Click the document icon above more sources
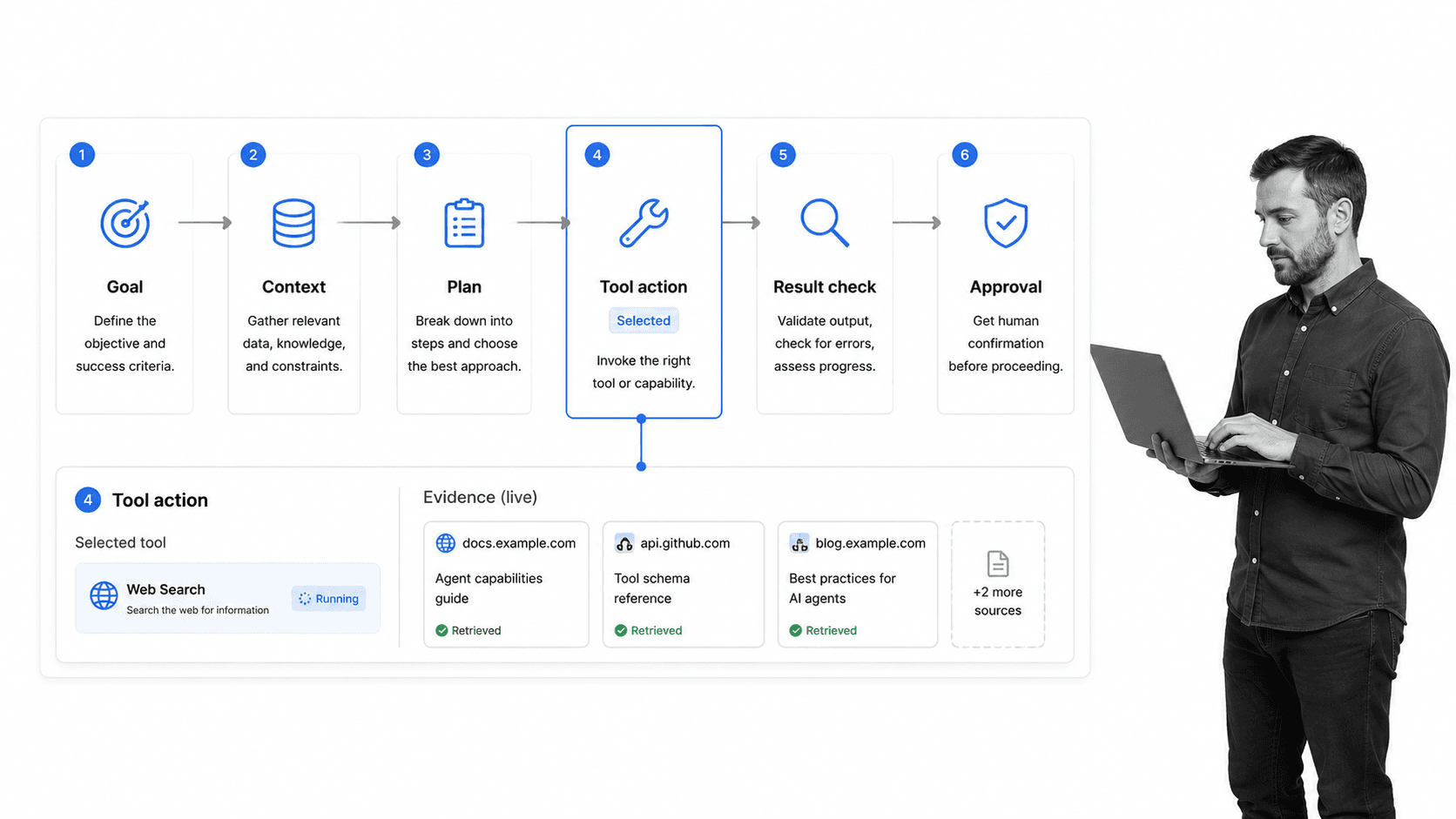This screenshot has height=819, width=1456. click(x=998, y=564)
